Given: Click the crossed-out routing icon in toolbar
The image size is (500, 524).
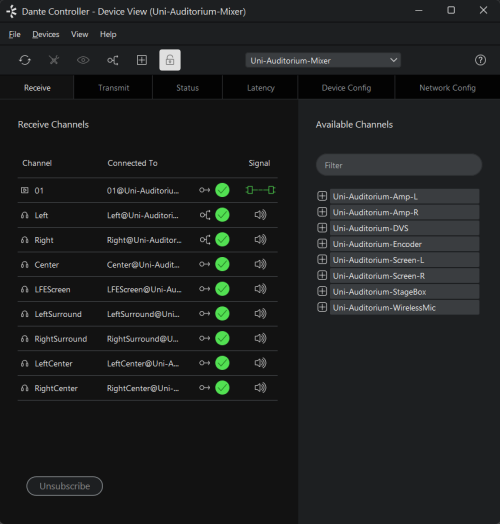Looking at the screenshot, I should pos(54,60).
